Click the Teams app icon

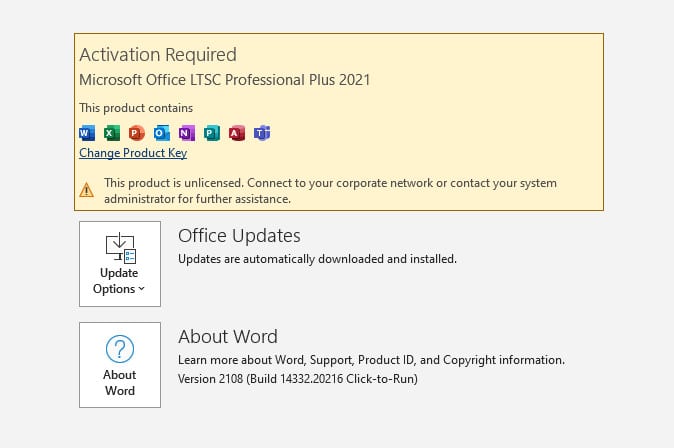click(262, 133)
